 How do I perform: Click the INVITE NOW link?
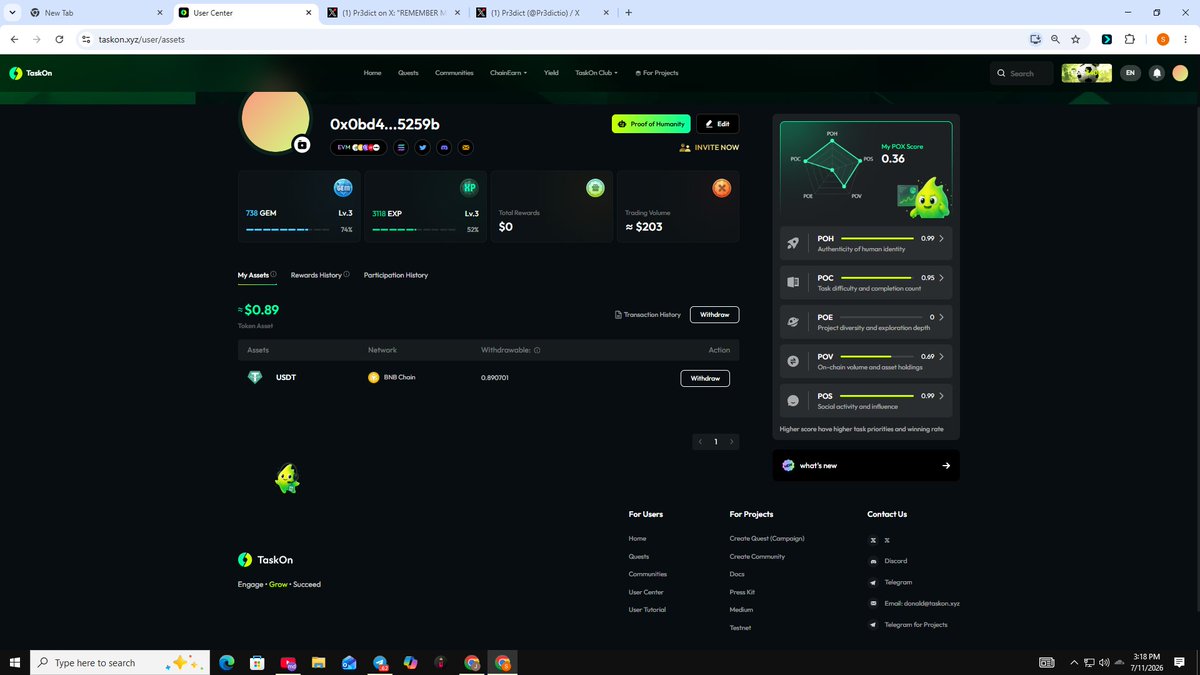tap(709, 147)
